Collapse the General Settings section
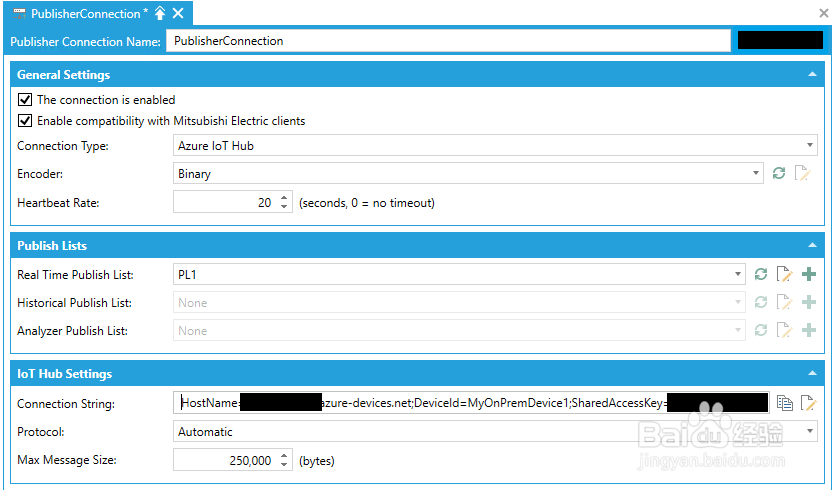The height and width of the screenshot is (490, 832). click(x=812, y=74)
